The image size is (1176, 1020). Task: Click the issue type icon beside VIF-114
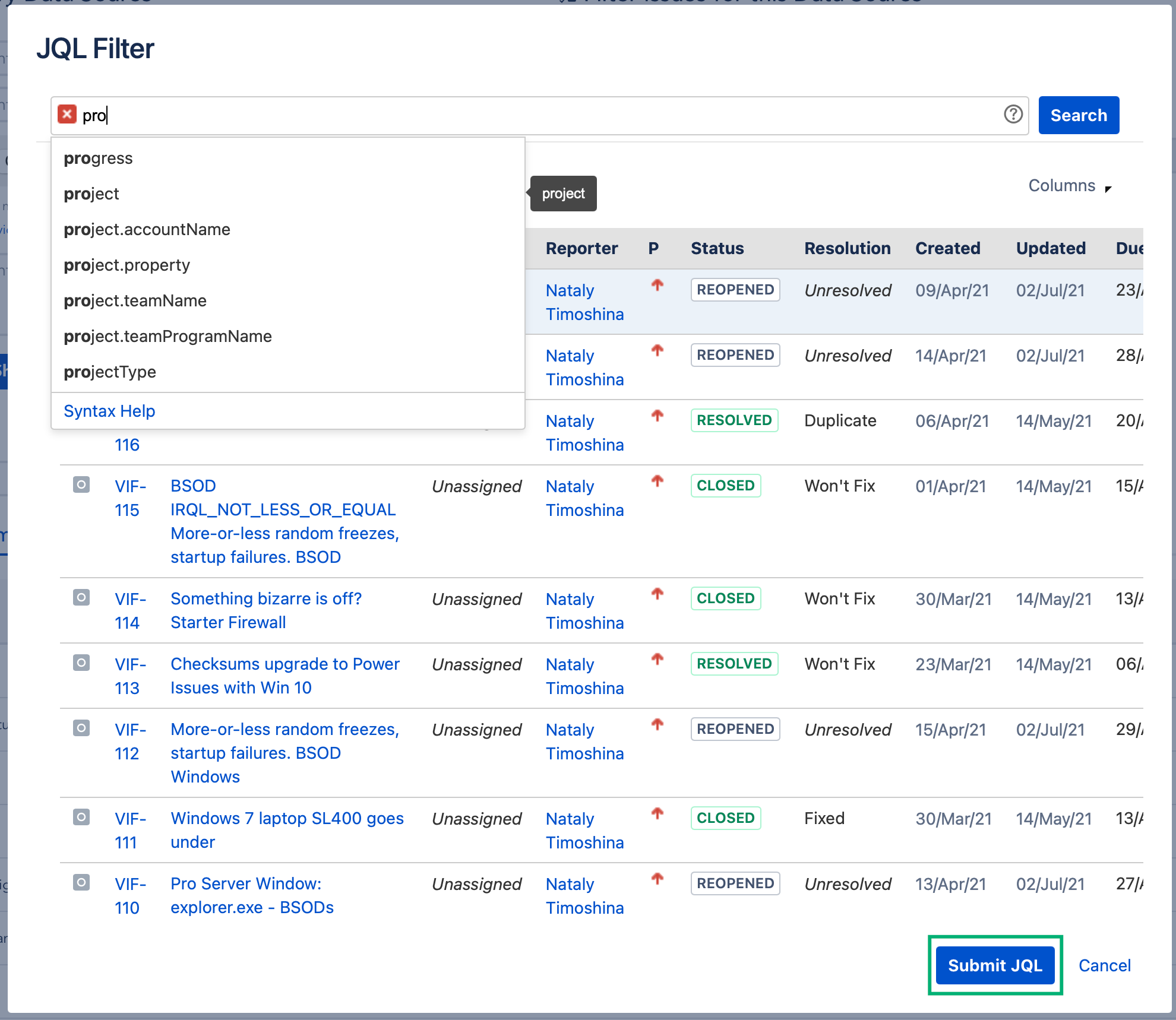pos(81,598)
